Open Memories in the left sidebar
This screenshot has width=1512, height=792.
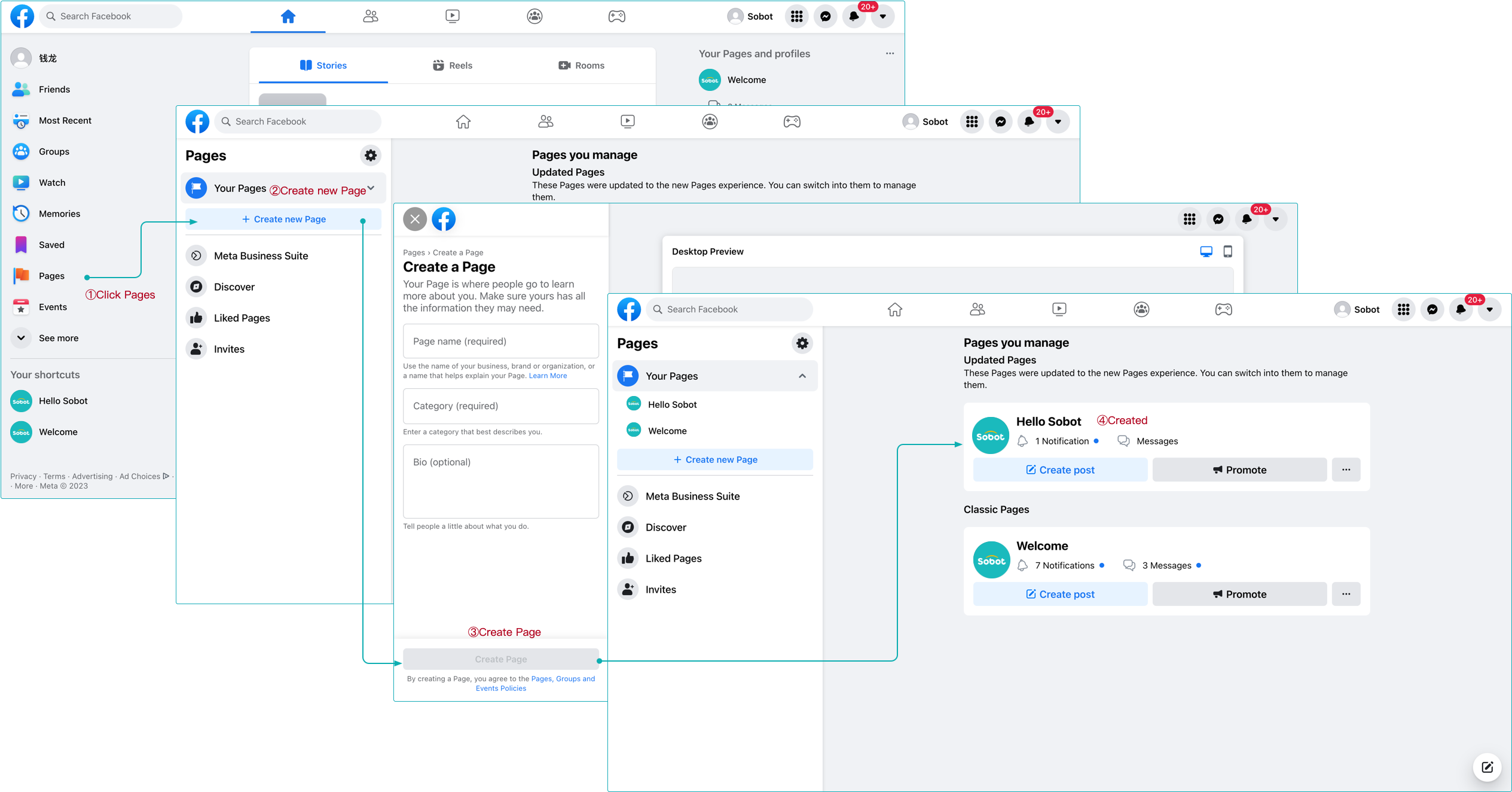click(59, 214)
